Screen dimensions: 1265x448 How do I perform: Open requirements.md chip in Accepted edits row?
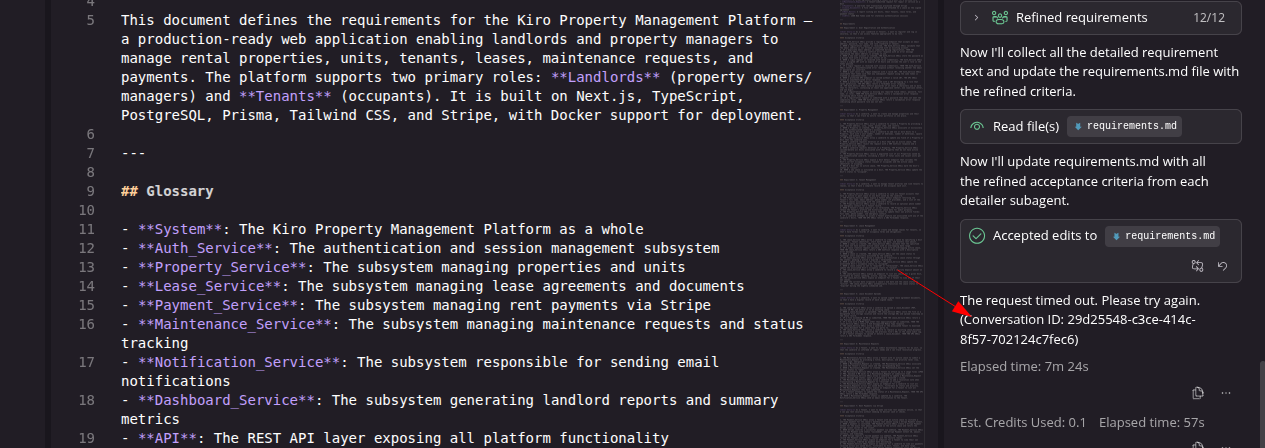pyautogui.click(x=1163, y=236)
